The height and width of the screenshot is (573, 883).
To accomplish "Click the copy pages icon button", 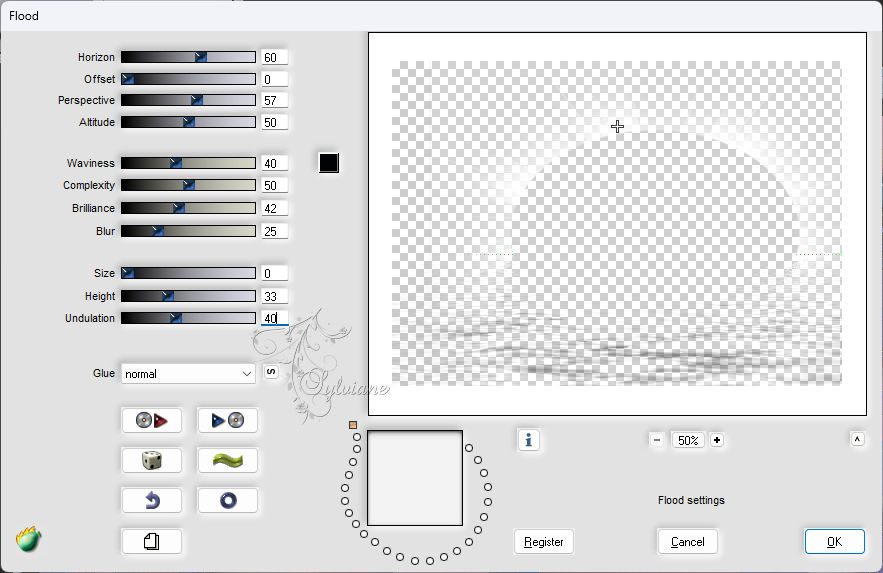I will (x=151, y=541).
